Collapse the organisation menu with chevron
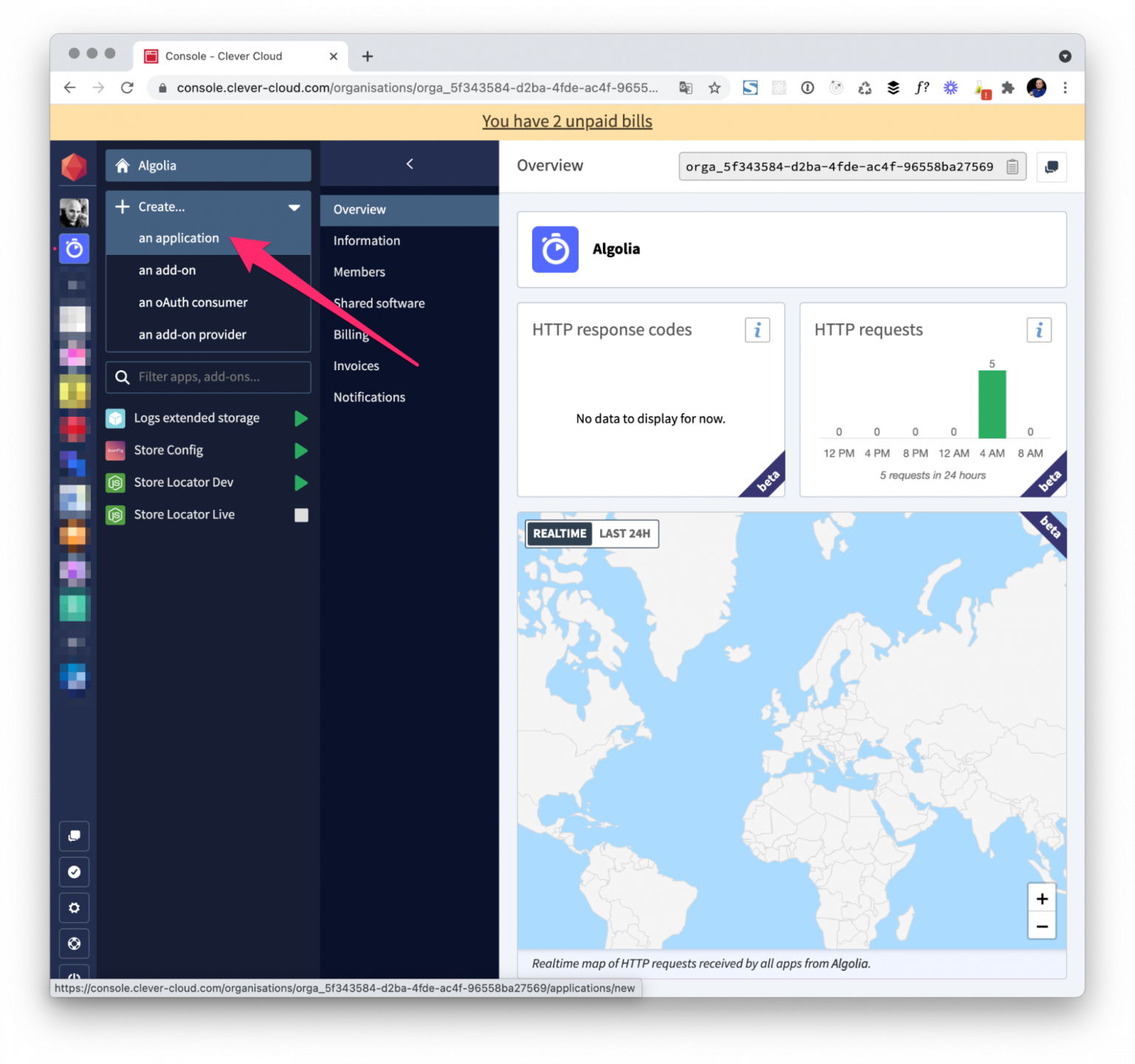1135x1064 pixels. 410,164
